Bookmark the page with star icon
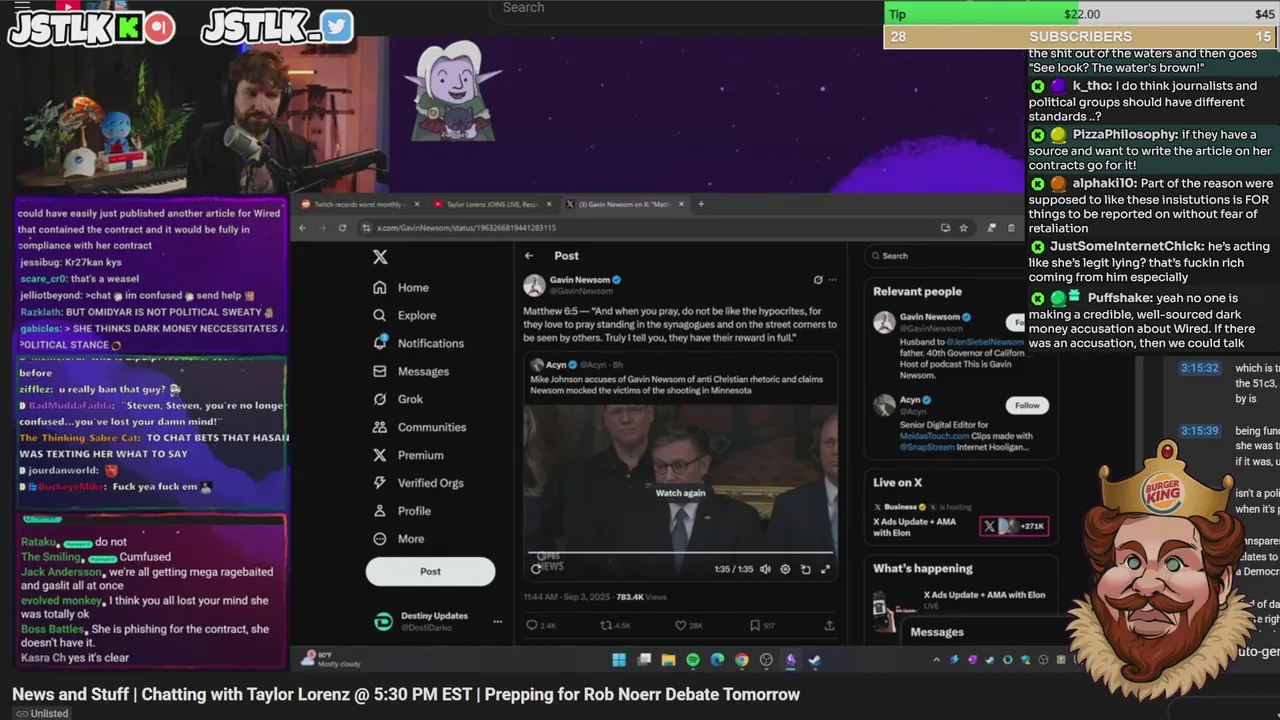 tap(963, 228)
